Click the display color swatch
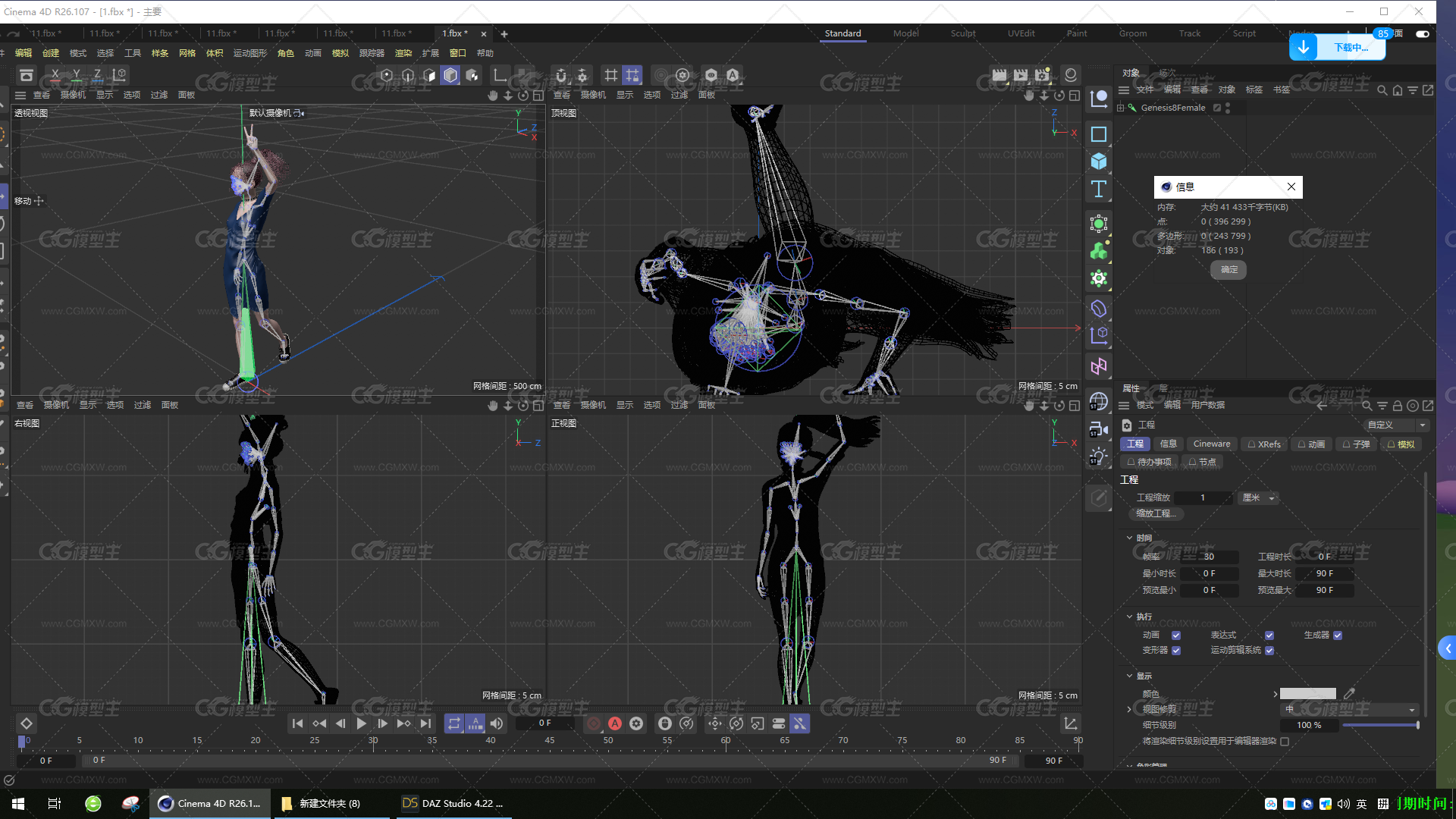 [x=1307, y=693]
